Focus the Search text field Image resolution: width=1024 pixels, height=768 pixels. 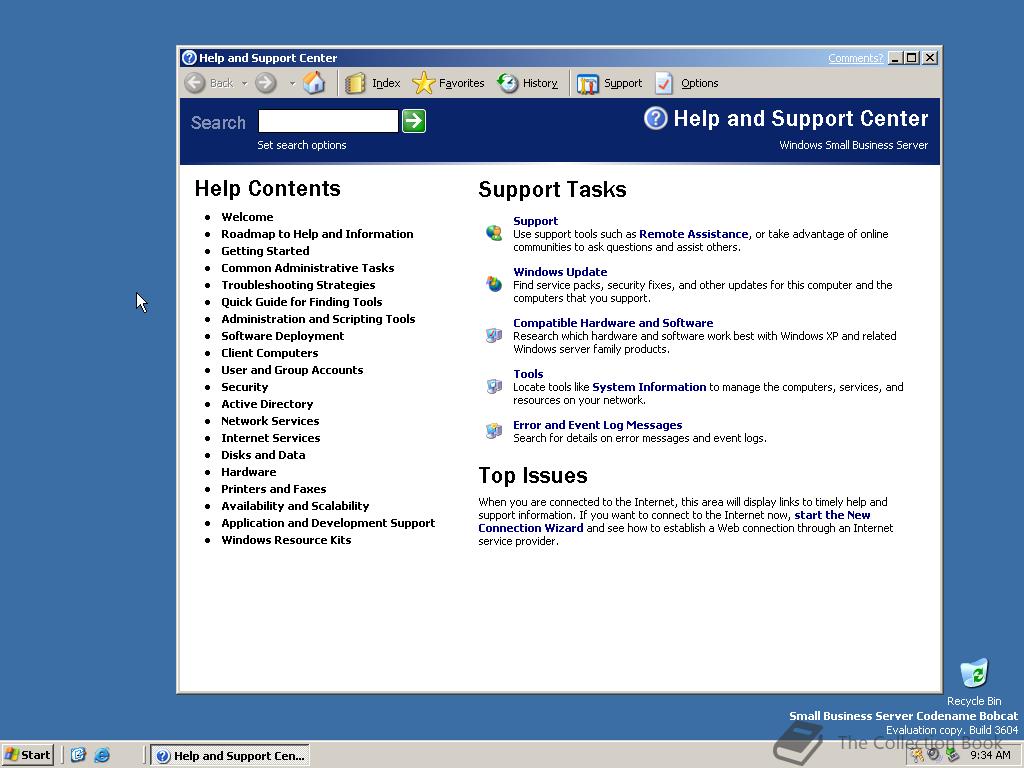(328, 121)
